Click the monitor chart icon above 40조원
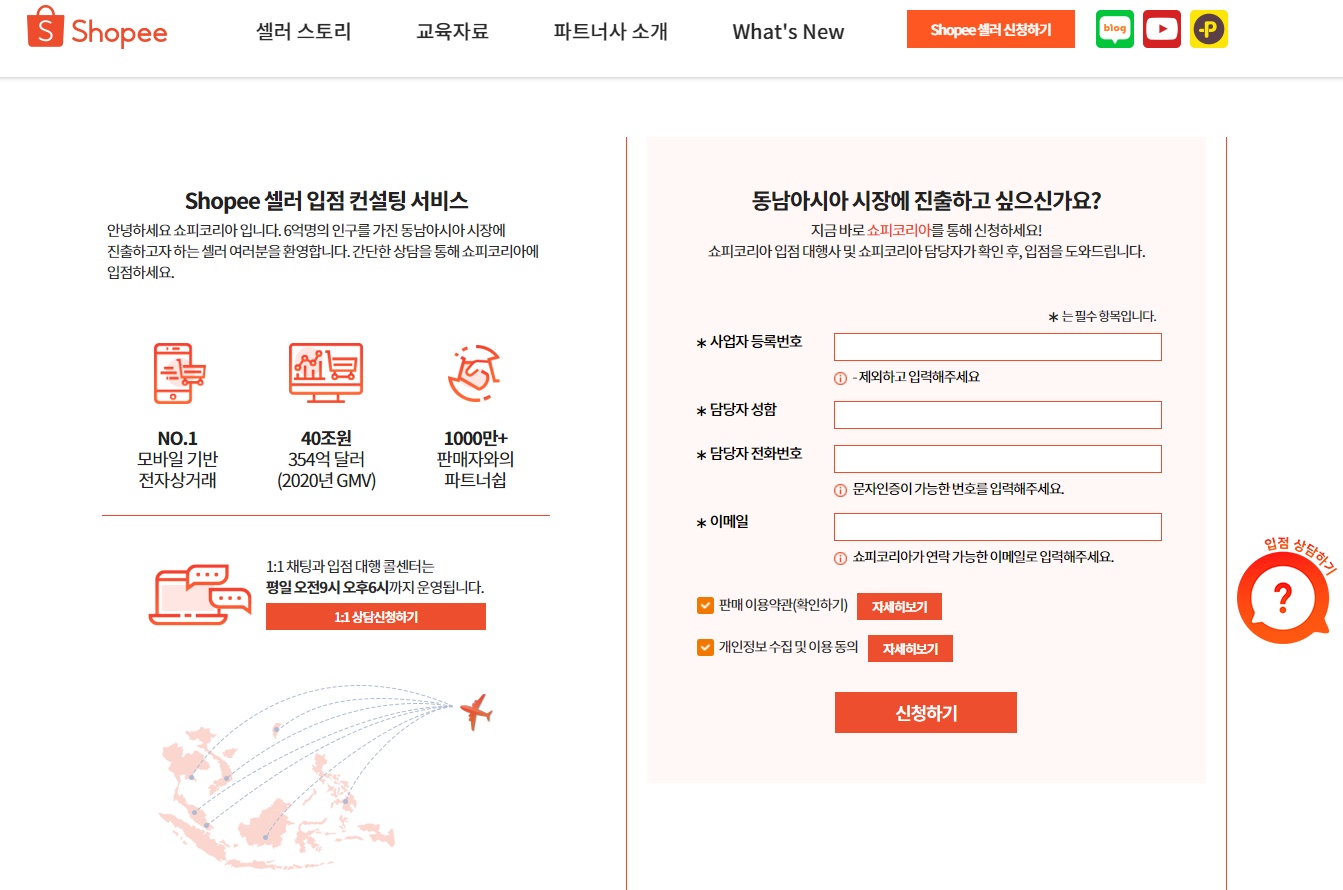Screen dimensions: 1343x890 point(325,372)
